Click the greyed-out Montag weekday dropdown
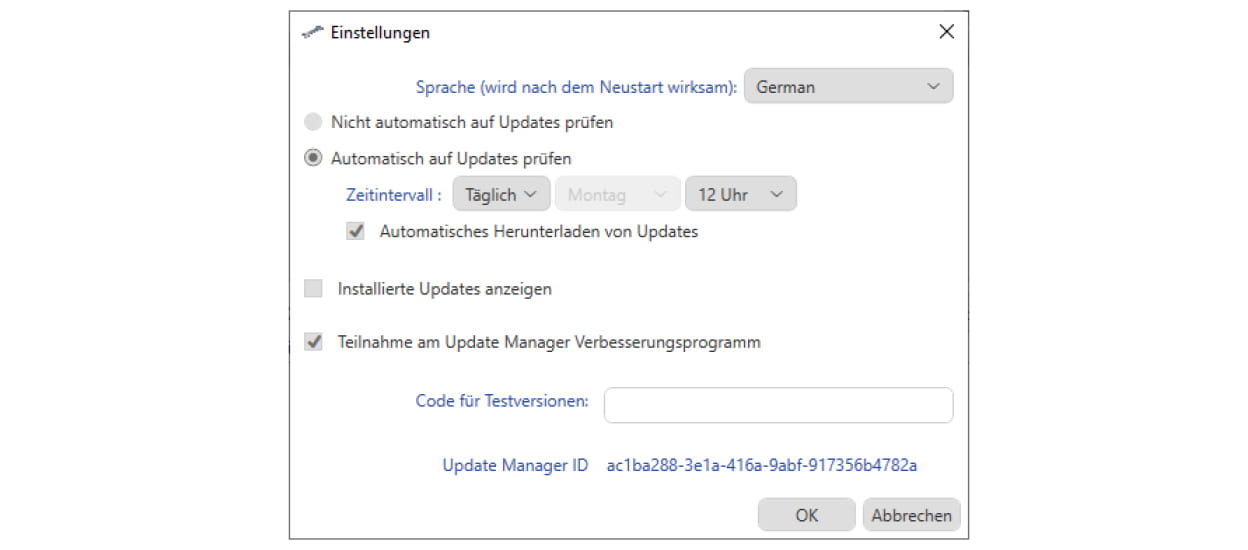1248x550 pixels. (616, 195)
